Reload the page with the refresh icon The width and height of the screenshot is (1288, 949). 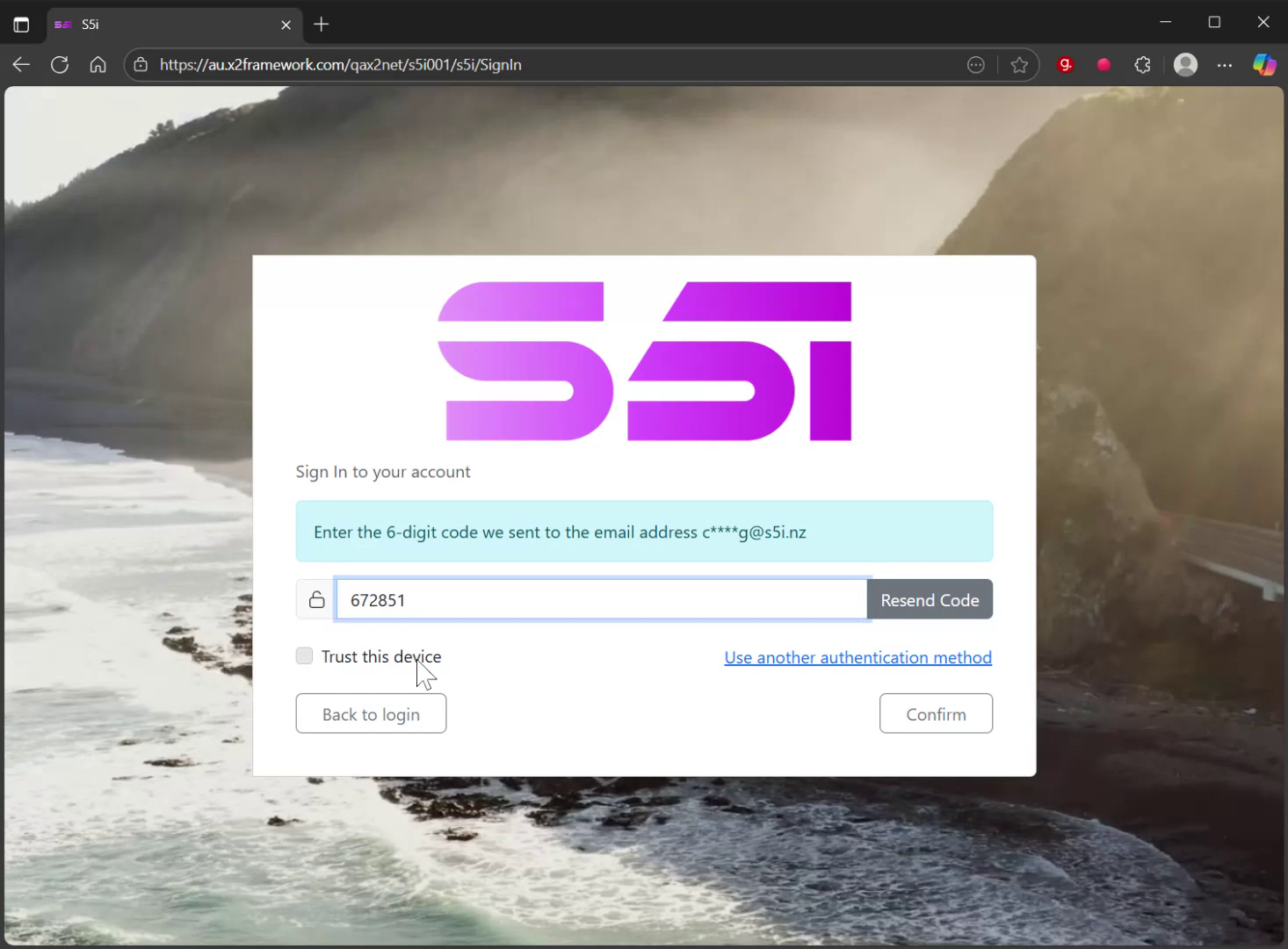pos(60,64)
